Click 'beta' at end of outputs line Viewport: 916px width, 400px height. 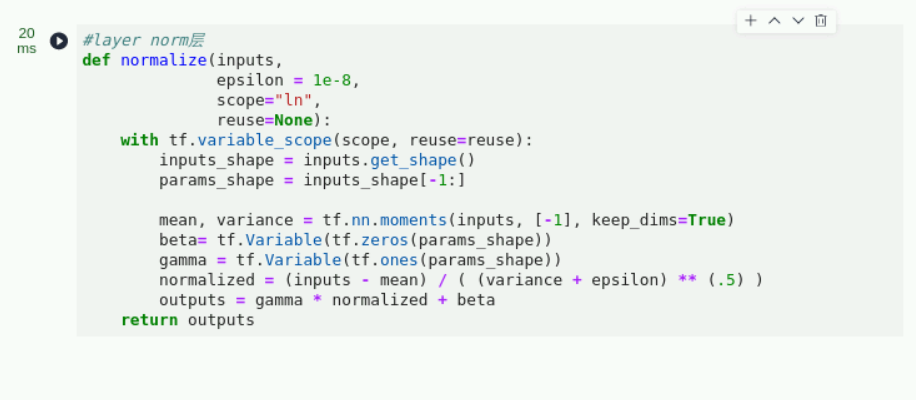click(476, 300)
